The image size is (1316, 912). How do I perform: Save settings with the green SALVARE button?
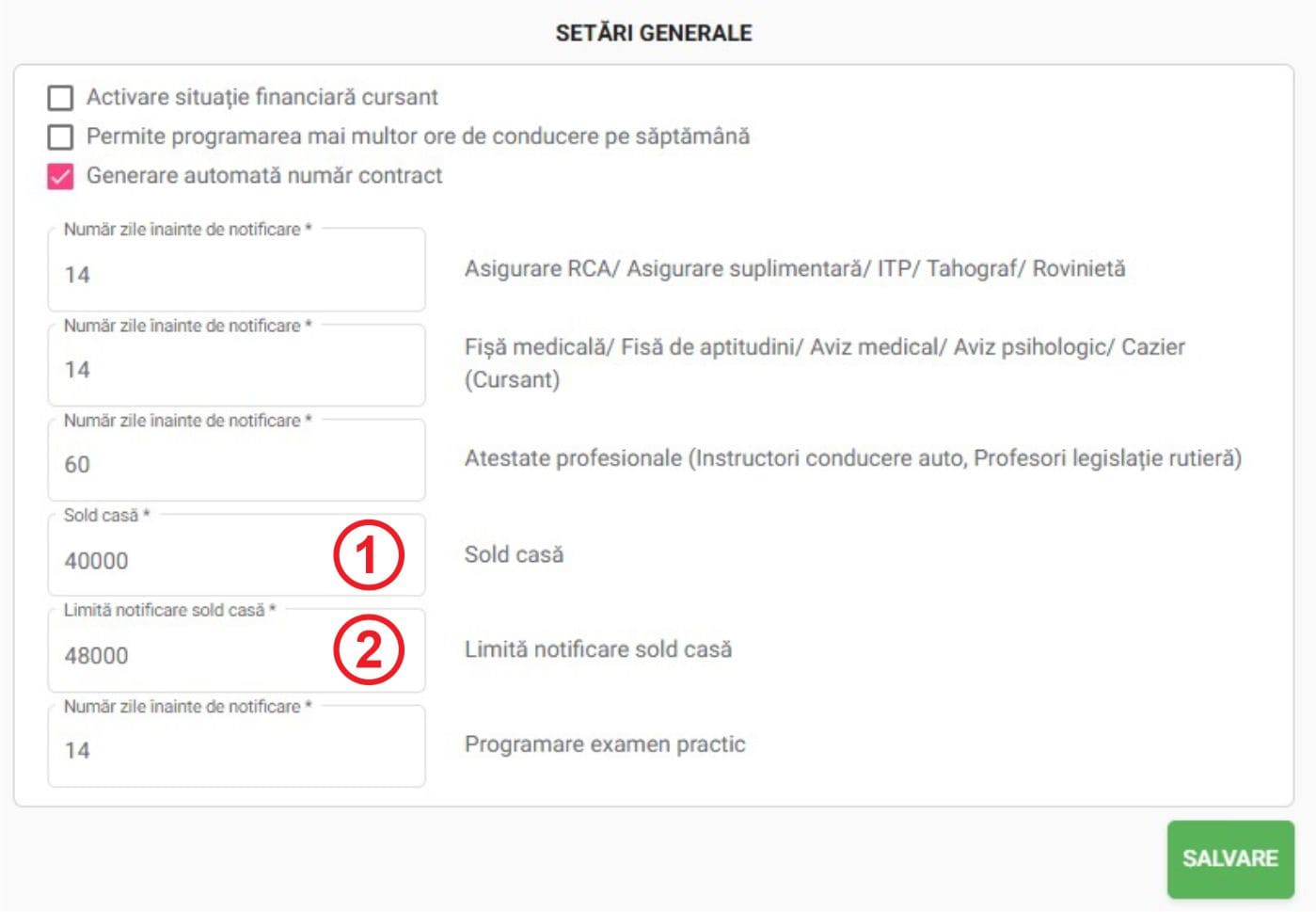[x=1230, y=858]
